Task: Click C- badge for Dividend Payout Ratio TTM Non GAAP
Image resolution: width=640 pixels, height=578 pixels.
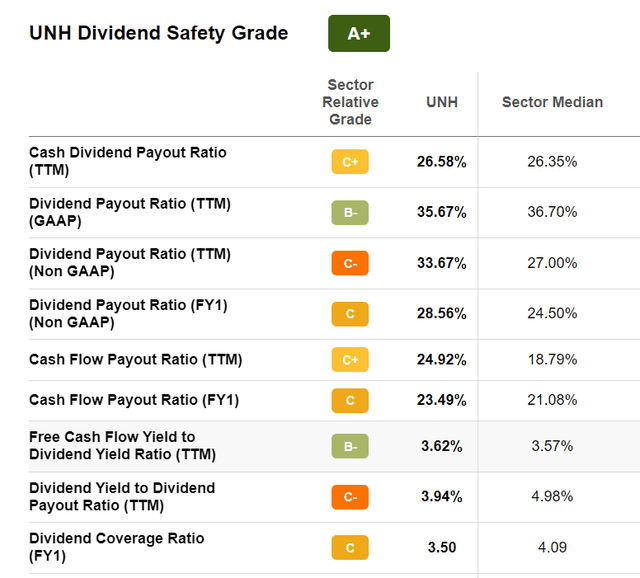Action: point(350,263)
